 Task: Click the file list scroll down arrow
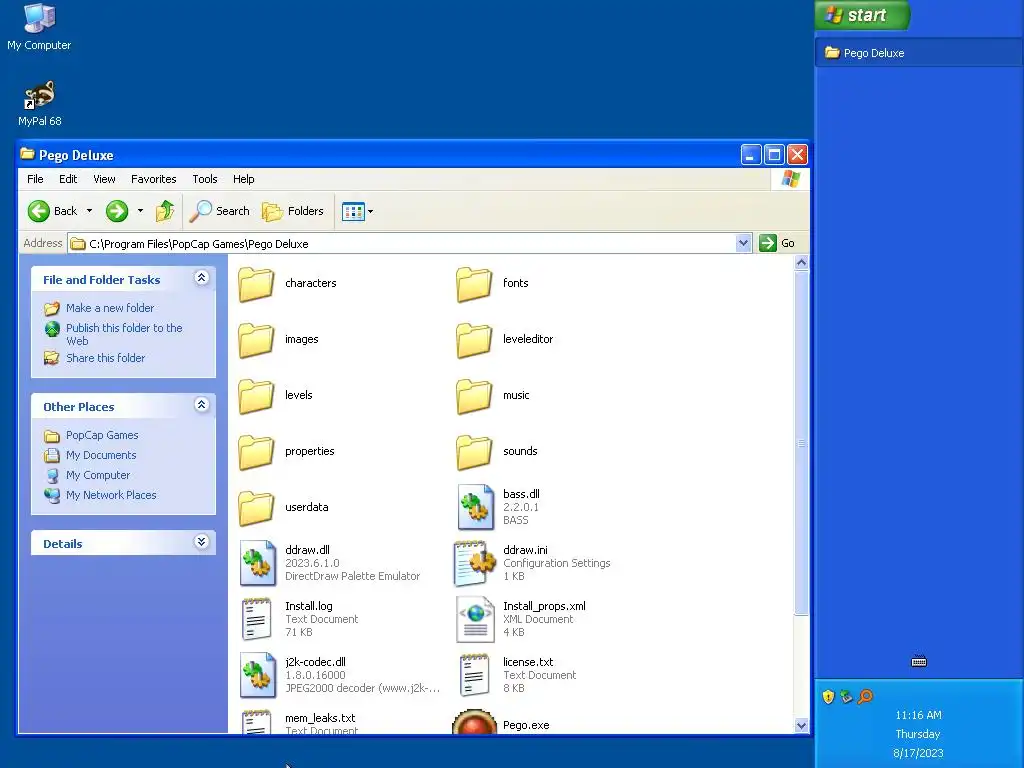(x=801, y=726)
